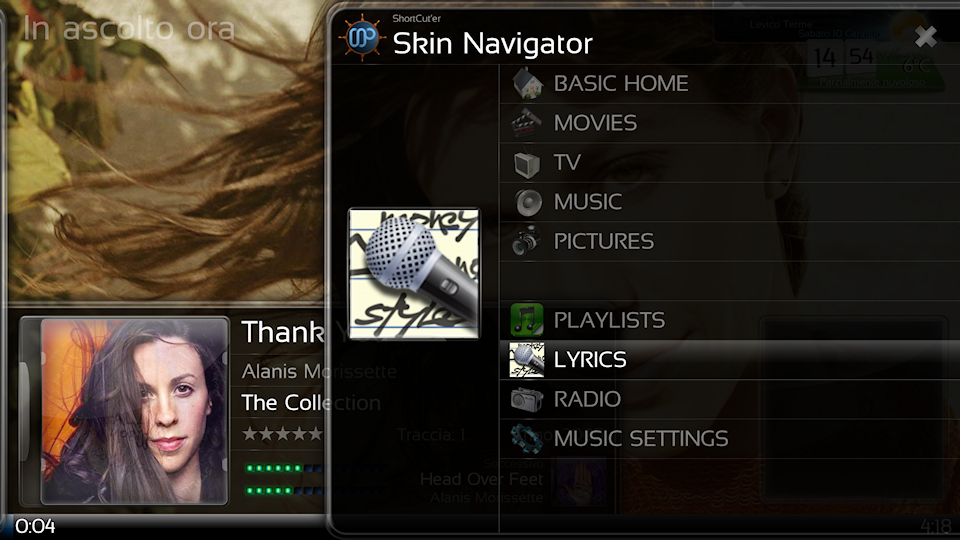Click the Movies clapperboard icon
The width and height of the screenshot is (960, 540).
tap(526, 122)
